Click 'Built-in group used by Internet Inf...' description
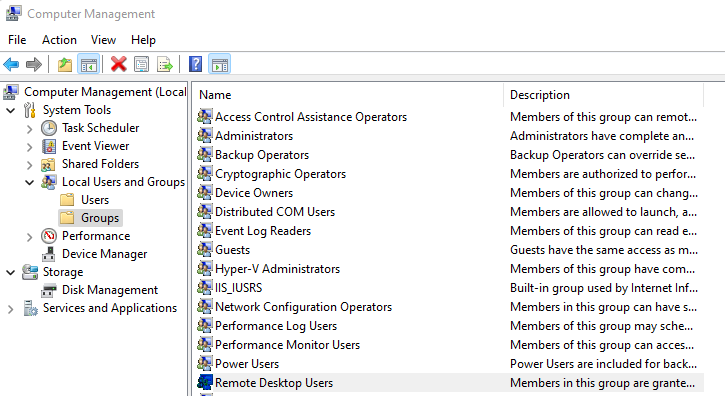The width and height of the screenshot is (725, 396). [604, 288]
